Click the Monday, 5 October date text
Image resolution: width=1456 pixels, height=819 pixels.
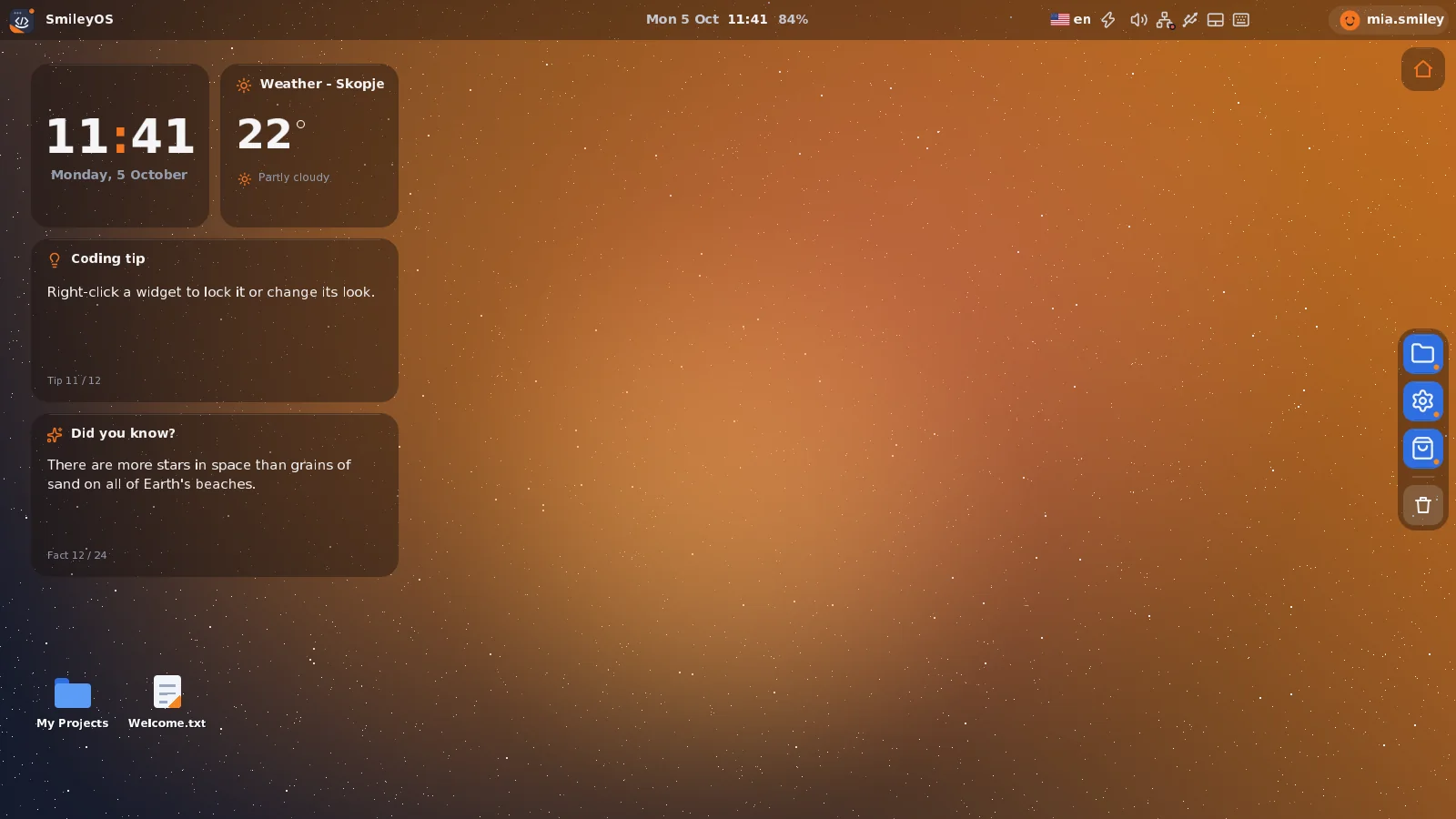pos(119,175)
